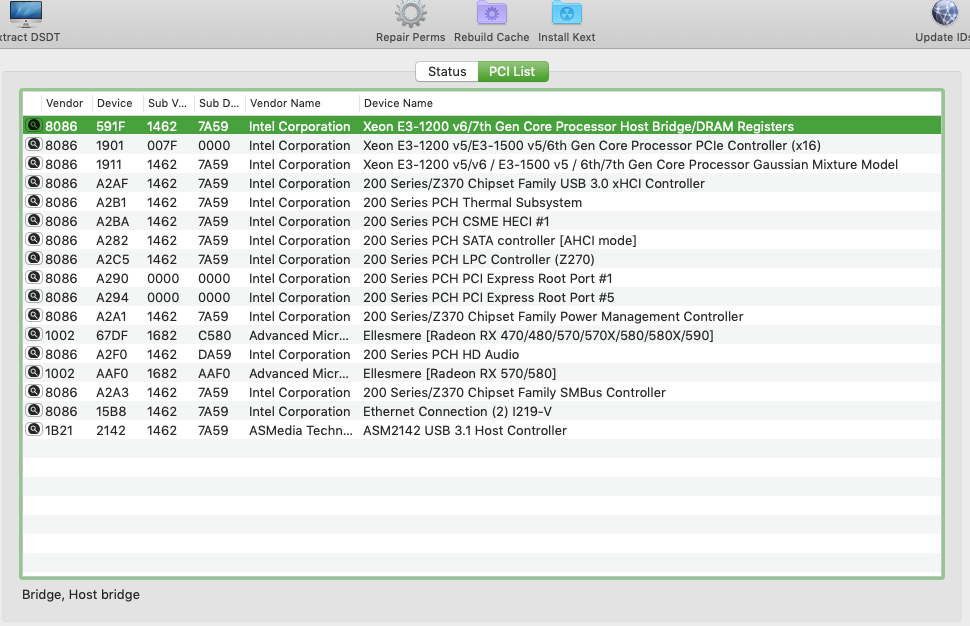Select vendor ID 1B21 cell
The width and height of the screenshot is (970, 626).
59,431
